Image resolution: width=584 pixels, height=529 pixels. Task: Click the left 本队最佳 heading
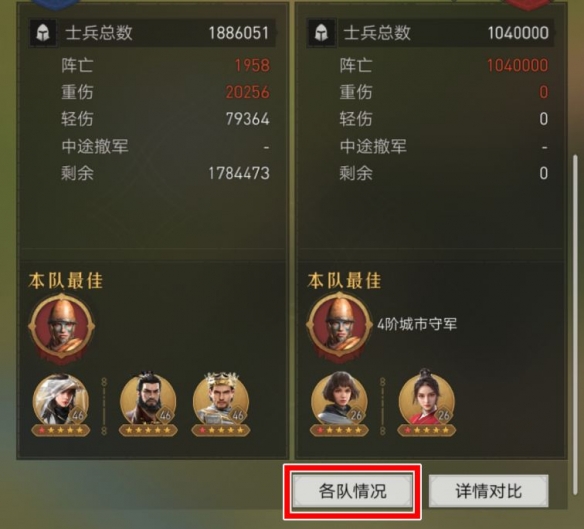[x=66, y=281]
